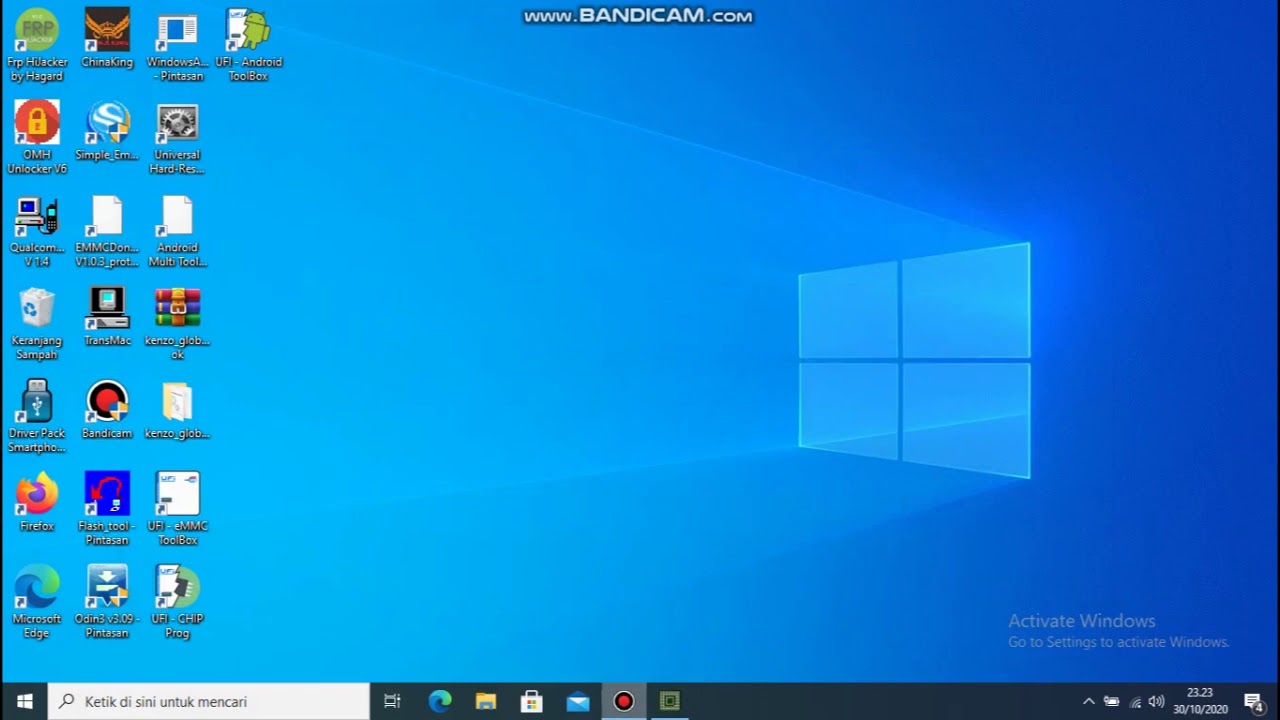The width and height of the screenshot is (1280, 720).
Task: Open File Explorer from the taskbar
Action: [x=486, y=701]
